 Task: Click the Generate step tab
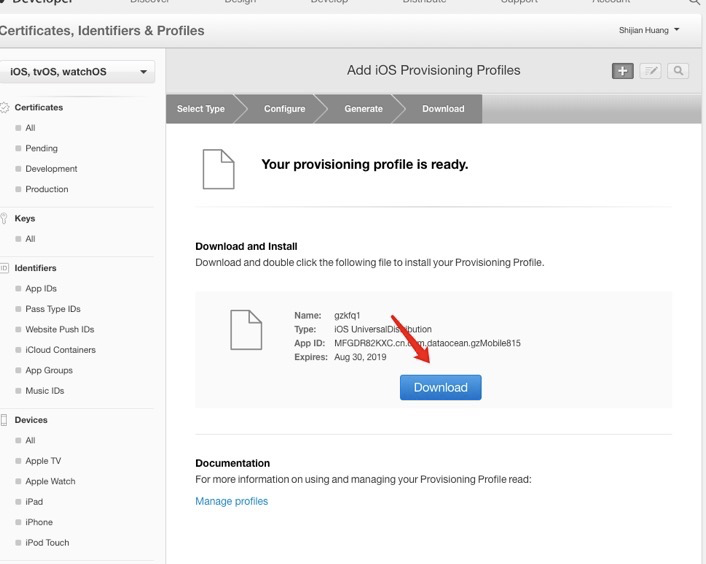click(363, 109)
